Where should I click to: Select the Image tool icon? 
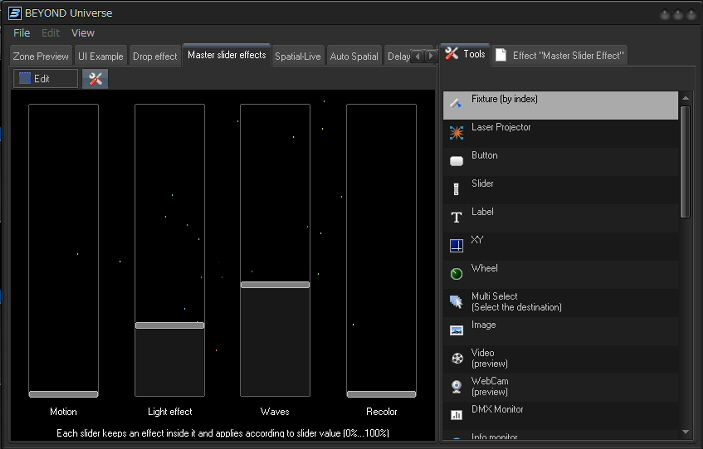[456, 331]
